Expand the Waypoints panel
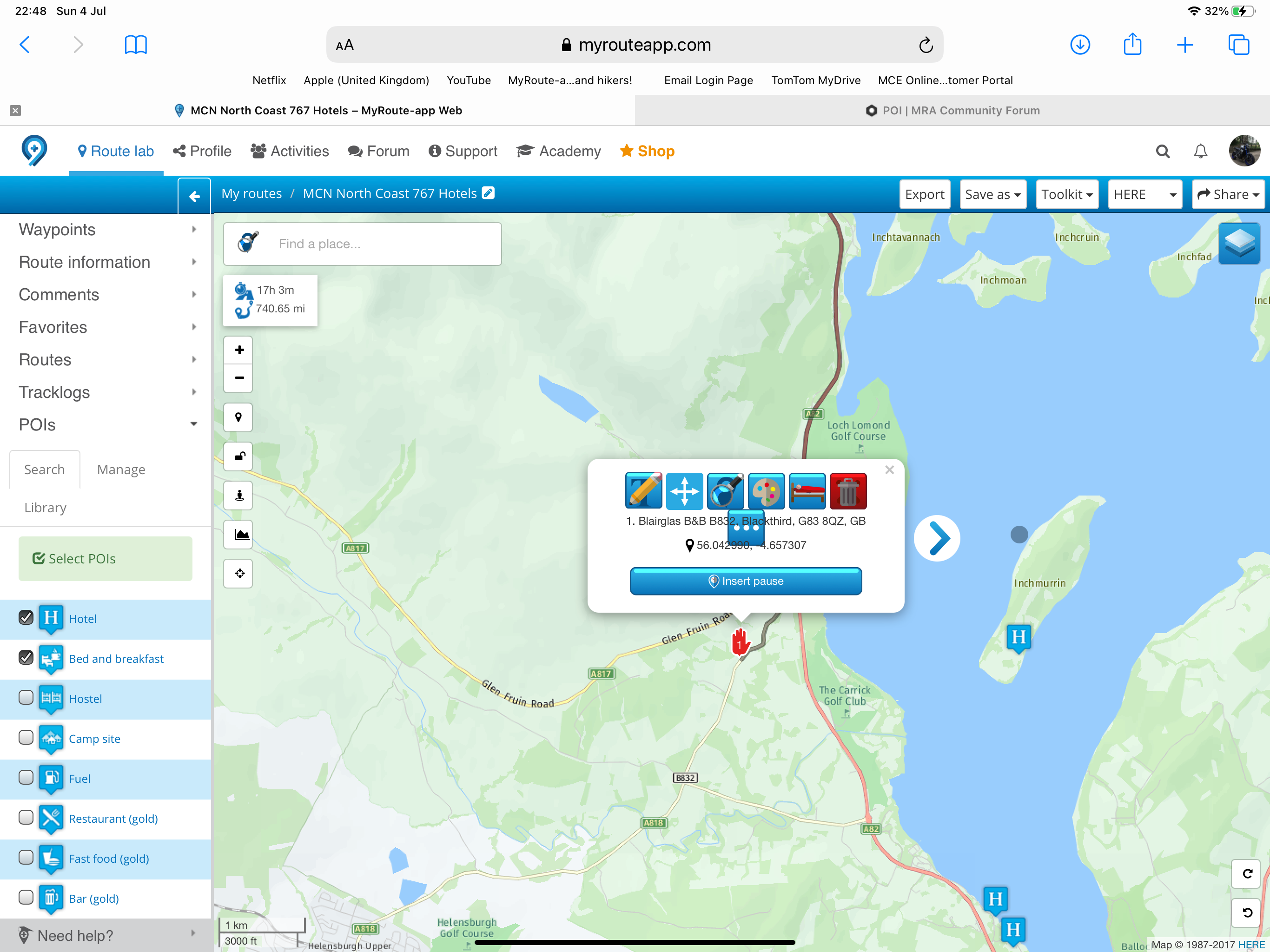The image size is (1270, 952). pyautogui.click(x=106, y=229)
